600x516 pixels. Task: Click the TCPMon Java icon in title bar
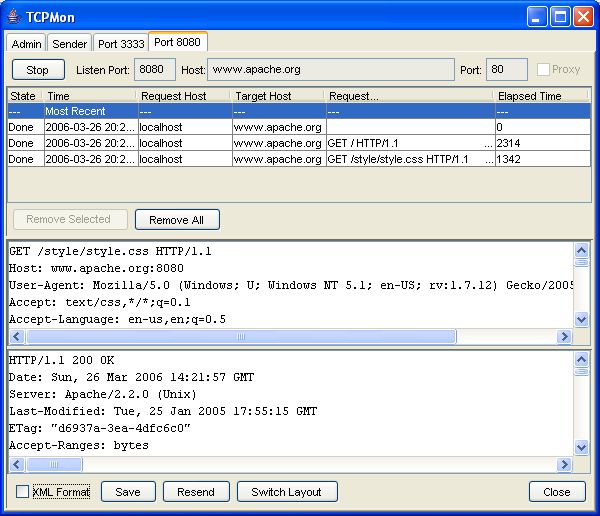click(14, 16)
